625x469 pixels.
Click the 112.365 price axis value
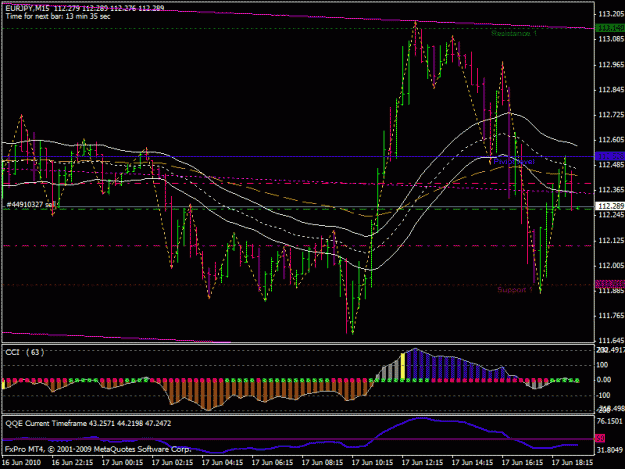point(611,190)
